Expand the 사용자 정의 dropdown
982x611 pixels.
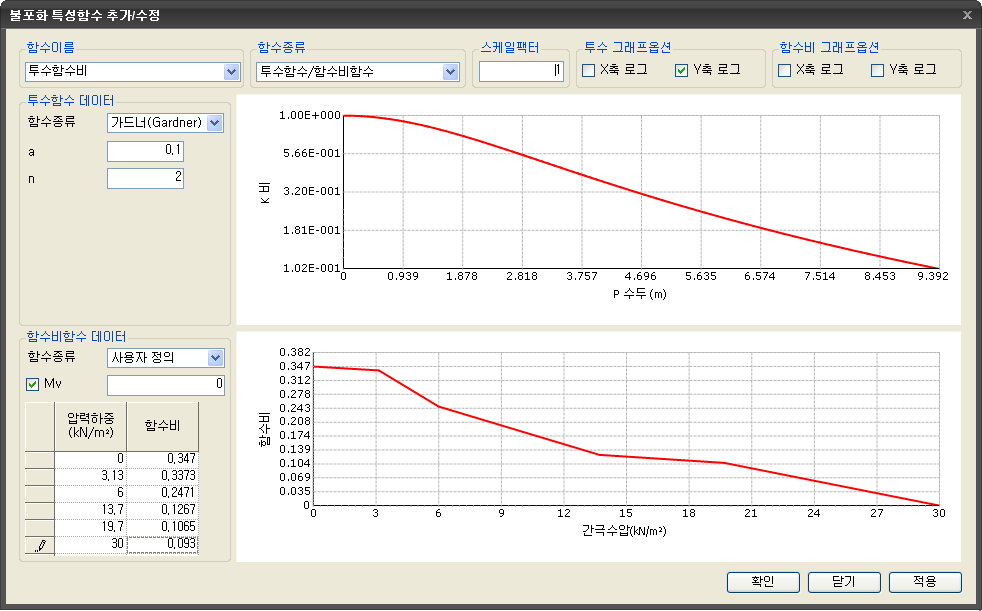coord(215,358)
